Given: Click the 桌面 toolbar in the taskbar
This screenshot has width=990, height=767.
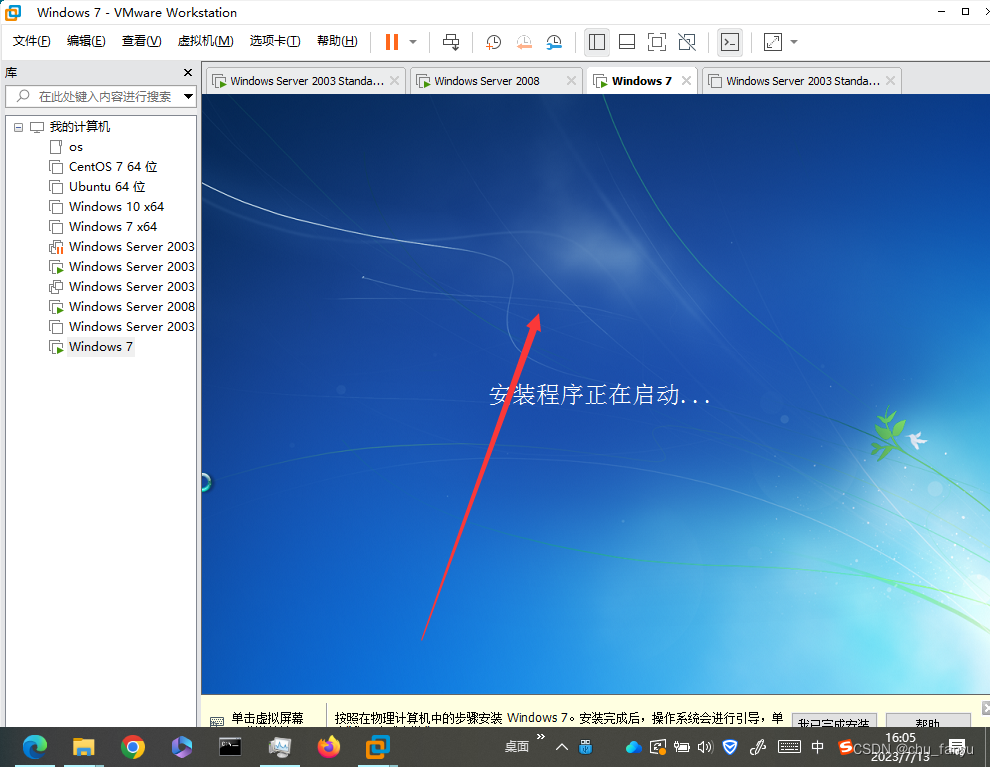Looking at the screenshot, I should pos(516,747).
